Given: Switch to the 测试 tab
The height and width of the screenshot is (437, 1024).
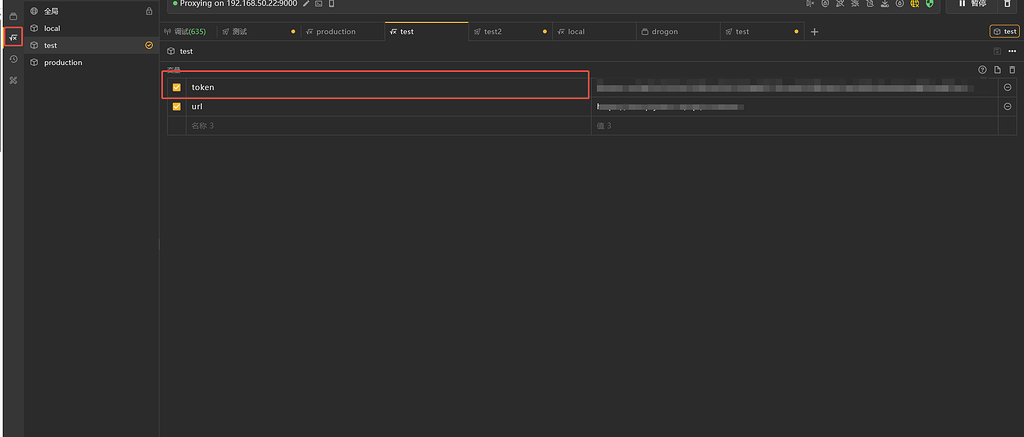Looking at the screenshot, I should 258,31.
